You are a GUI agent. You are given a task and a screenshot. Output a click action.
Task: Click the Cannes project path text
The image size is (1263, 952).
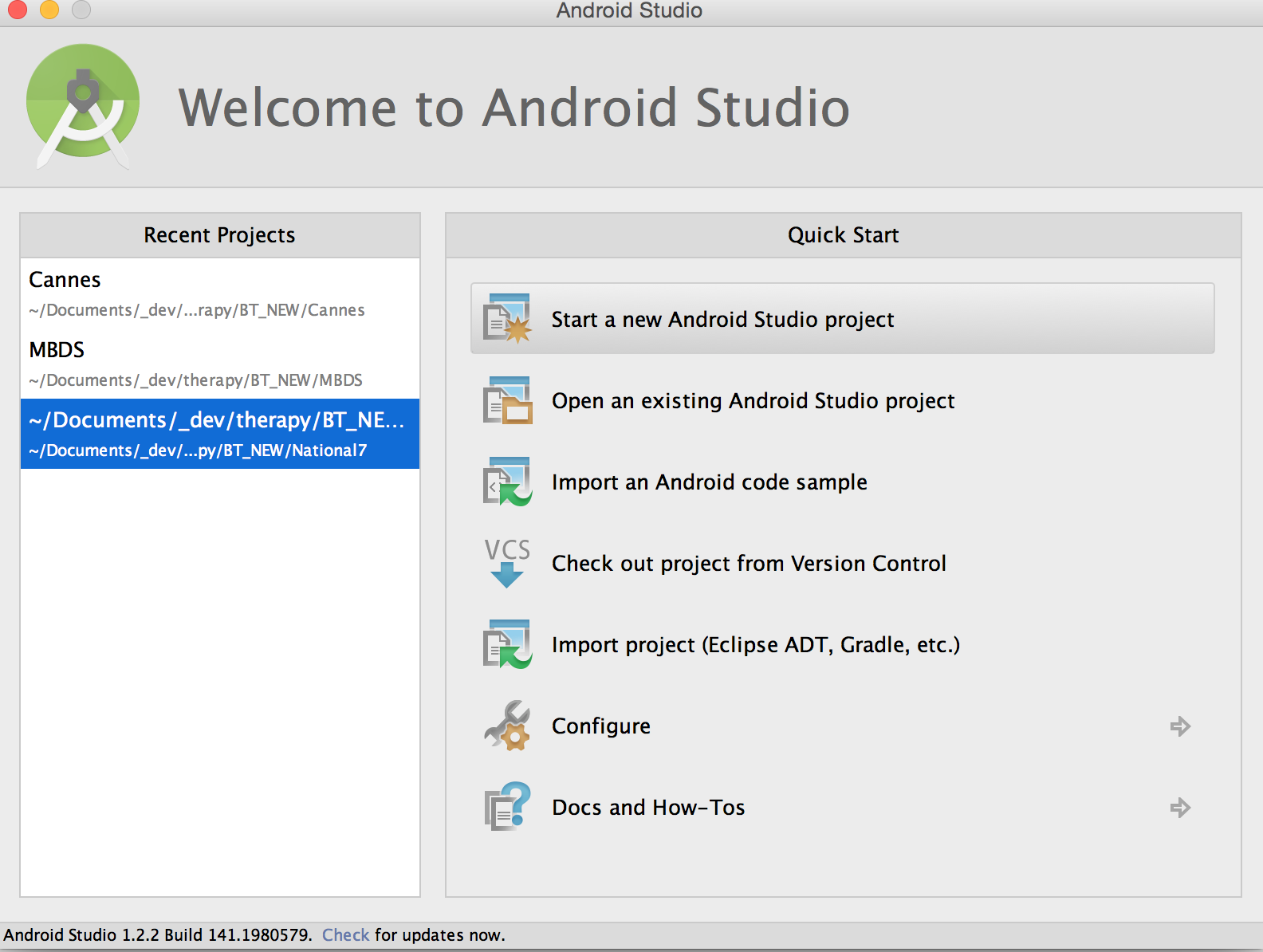click(197, 310)
